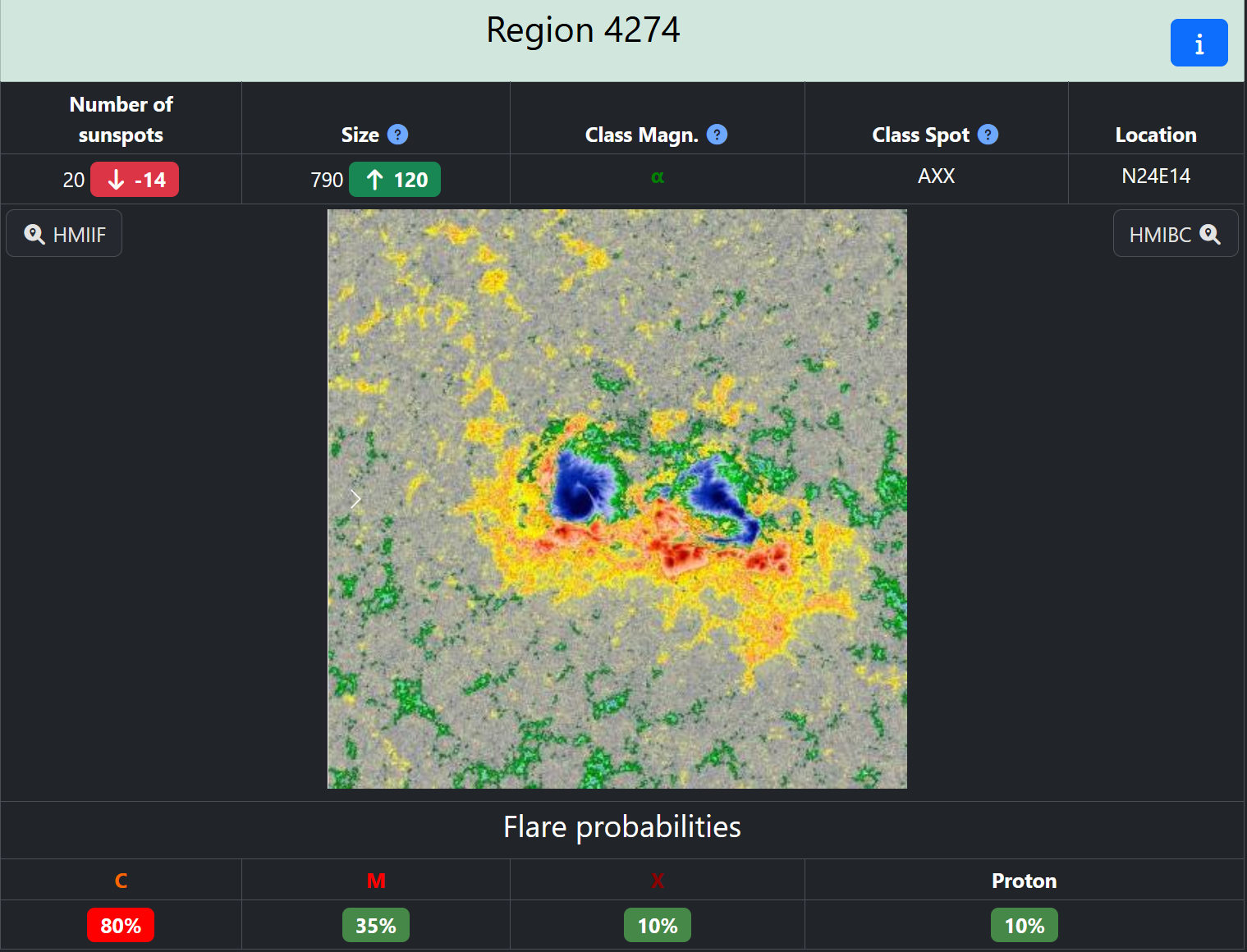This screenshot has height=952, width=1247.
Task: Click the AXX spot class value
Action: click(936, 176)
